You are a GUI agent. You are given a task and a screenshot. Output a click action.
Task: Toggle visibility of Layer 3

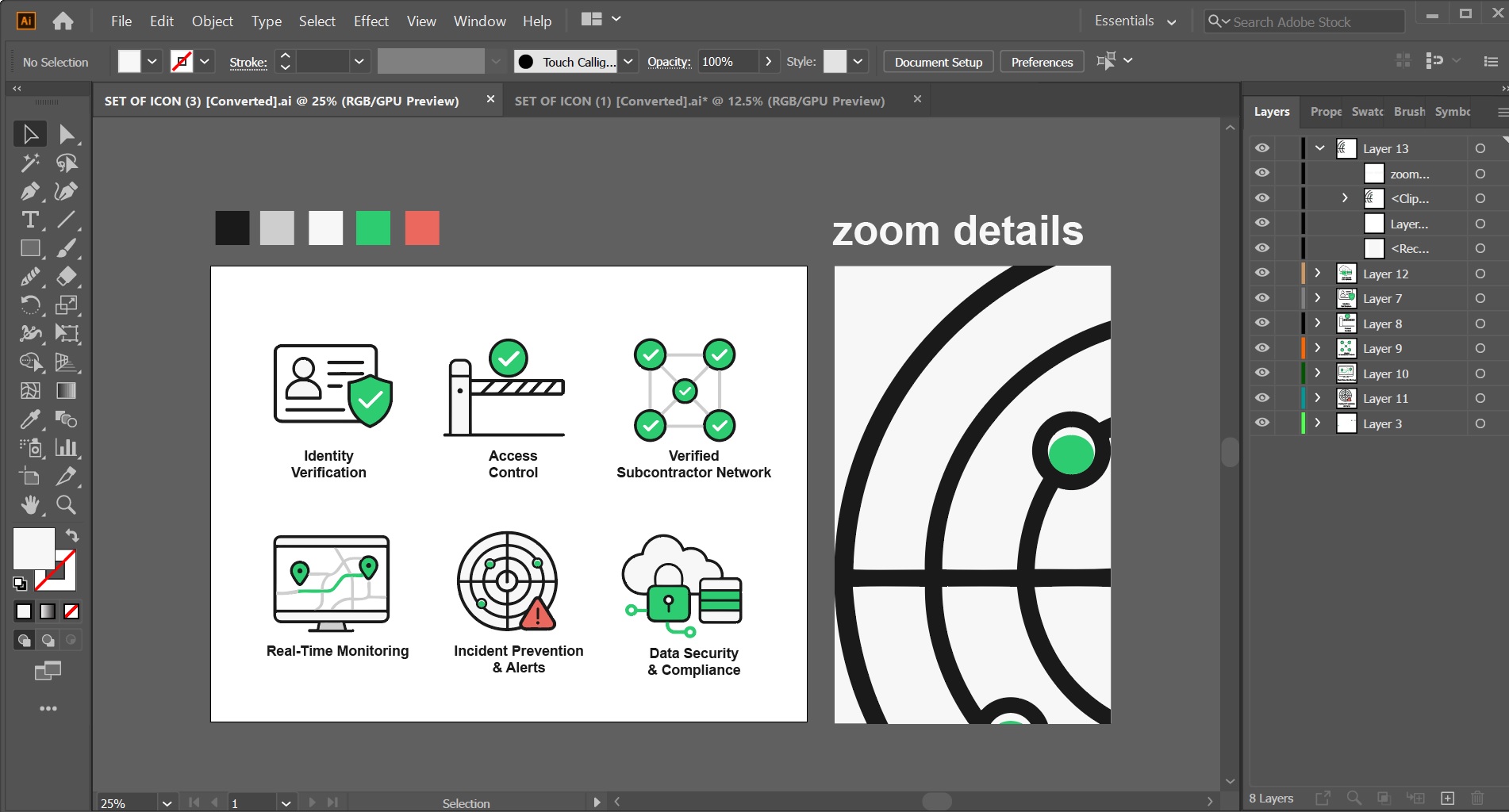click(1261, 423)
